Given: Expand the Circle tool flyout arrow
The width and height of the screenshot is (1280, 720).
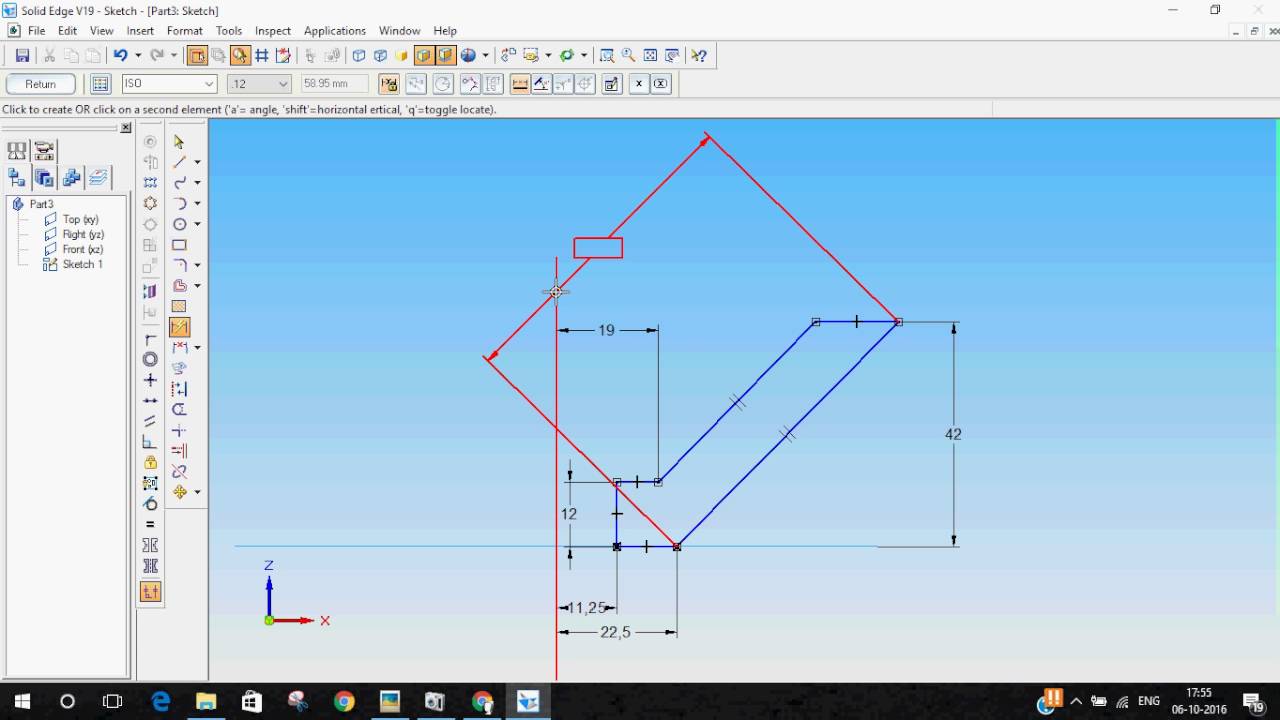Looking at the screenshot, I should click(197, 224).
